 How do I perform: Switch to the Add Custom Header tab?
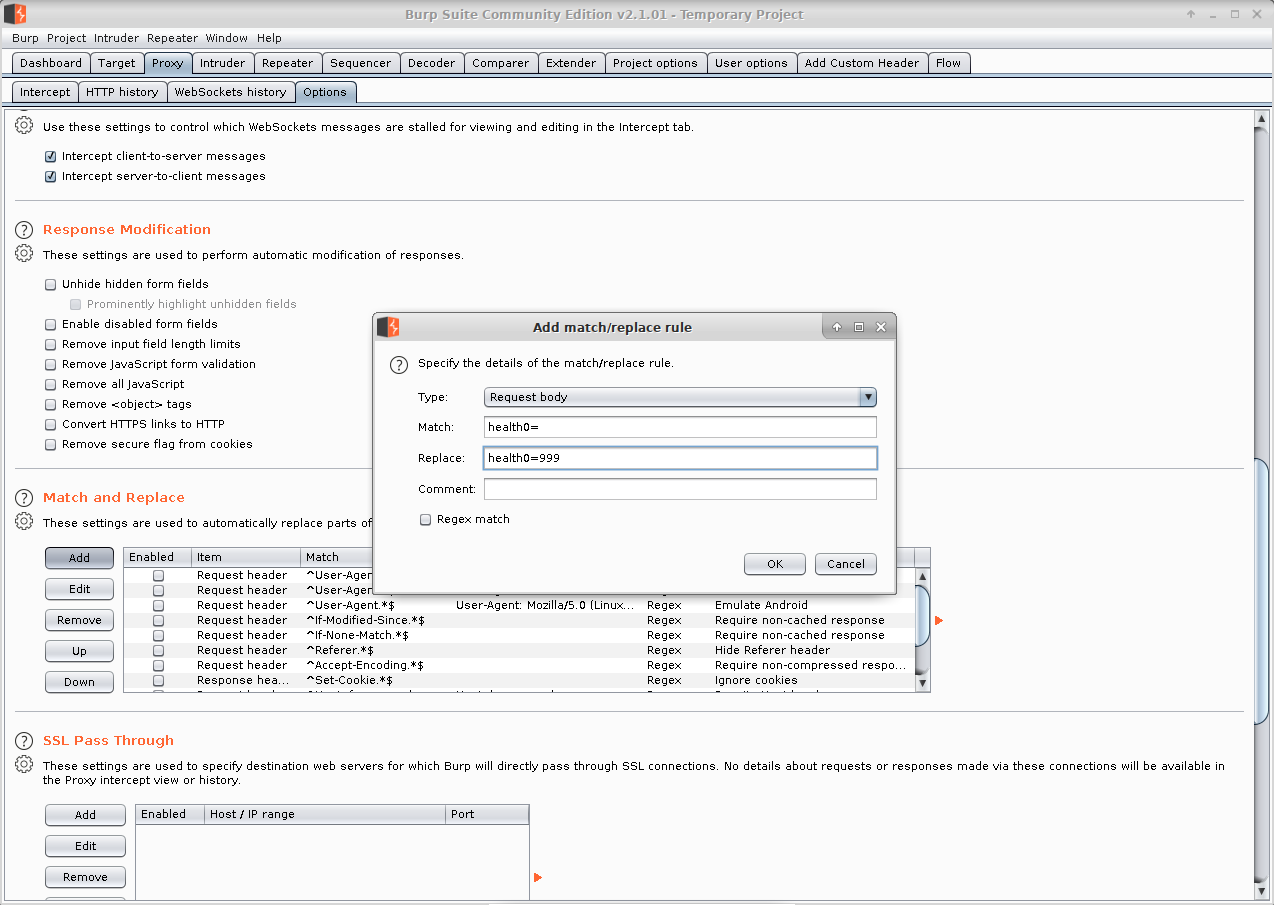[862, 63]
